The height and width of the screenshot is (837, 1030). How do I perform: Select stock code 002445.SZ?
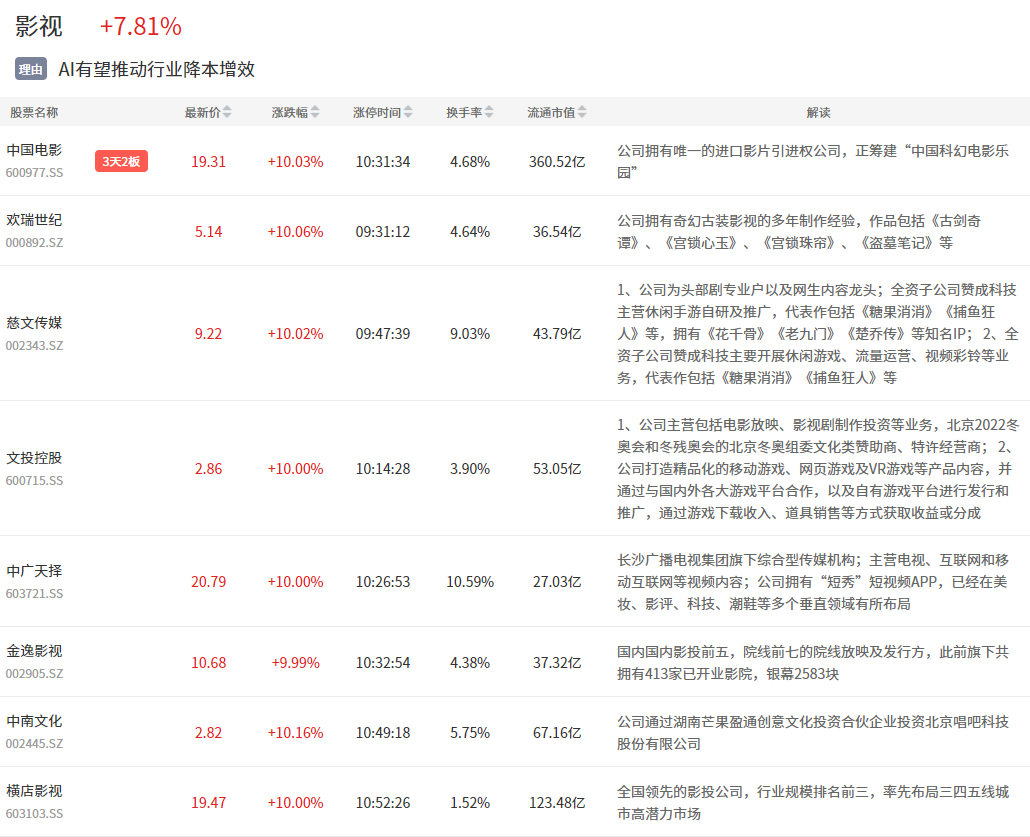[34, 744]
